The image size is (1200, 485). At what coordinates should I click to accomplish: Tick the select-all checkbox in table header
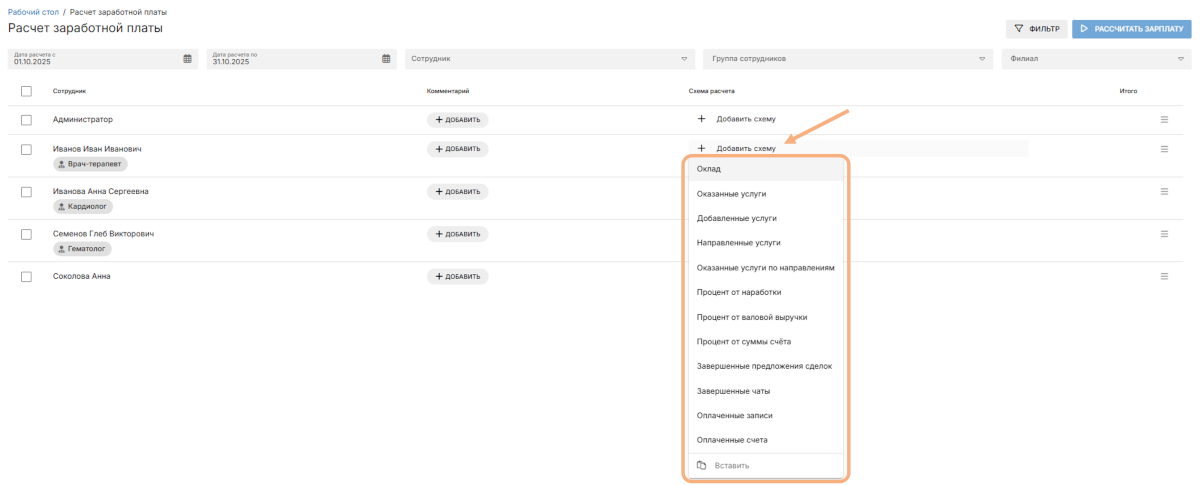26,91
